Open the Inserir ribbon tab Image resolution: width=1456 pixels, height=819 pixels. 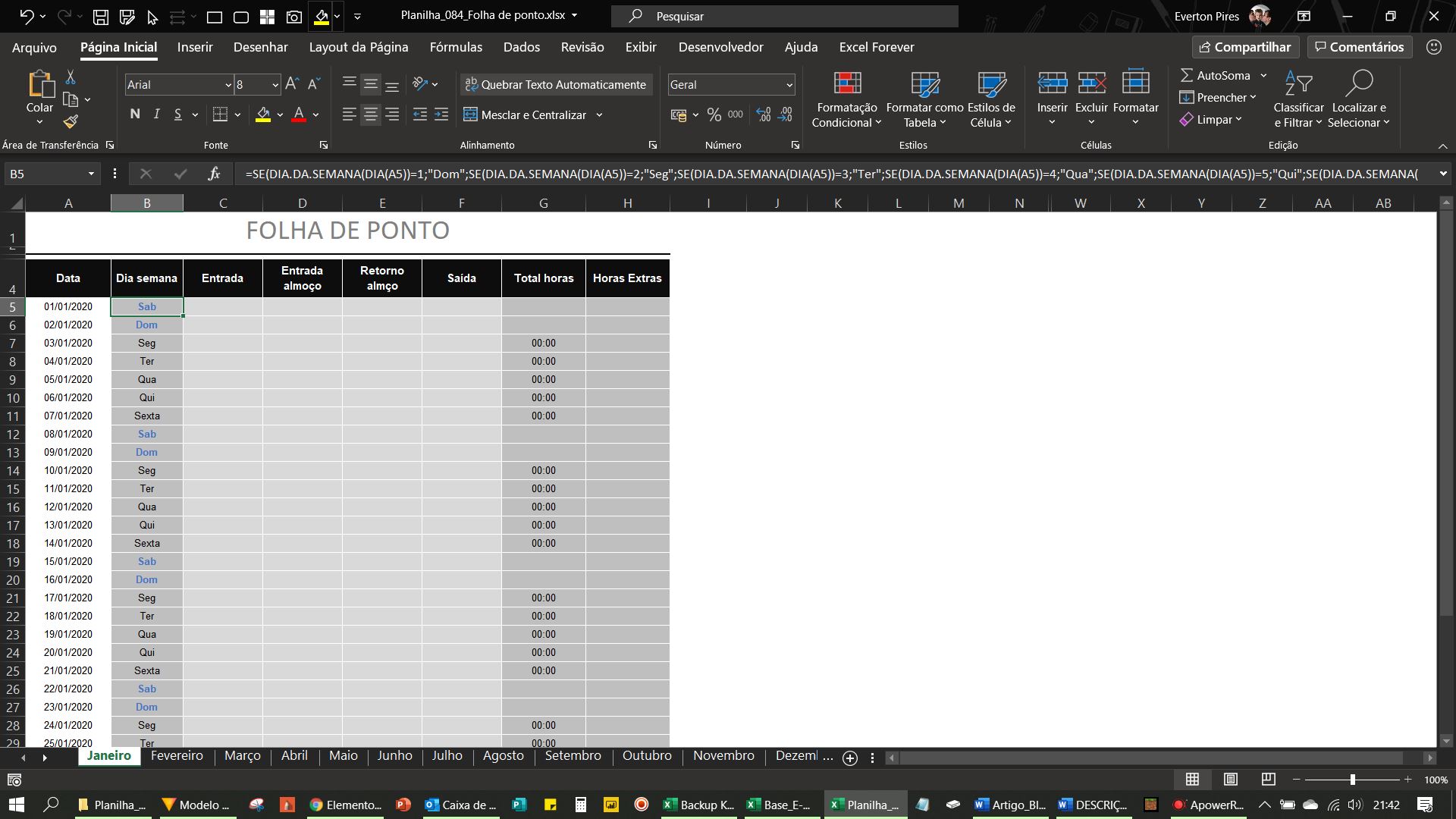[x=195, y=47]
